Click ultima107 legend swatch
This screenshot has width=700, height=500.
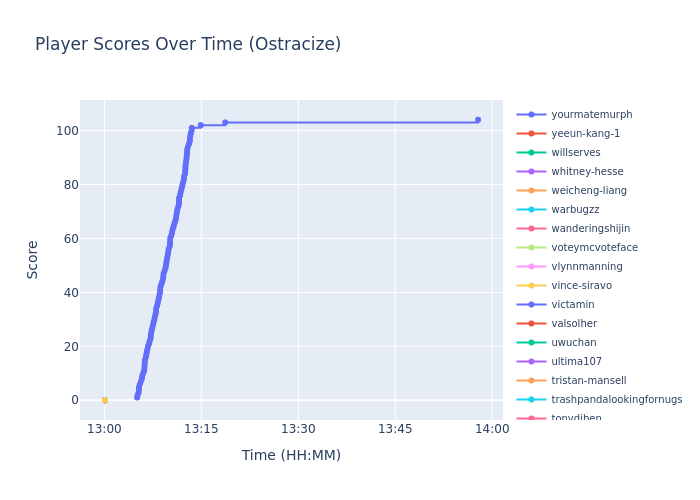pos(531,362)
